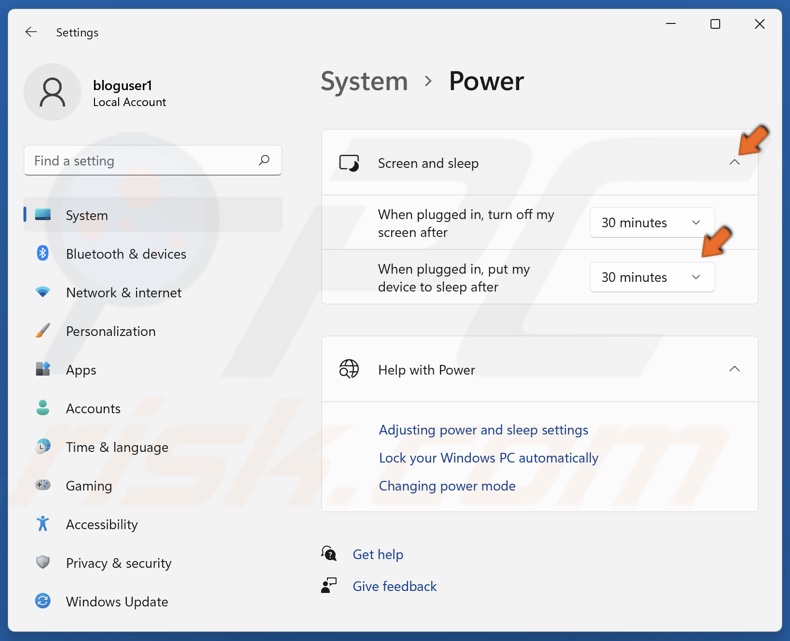Screen dimensions: 790x641
Task: Open Lock your Windows PC automatically link
Action: (488, 458)
